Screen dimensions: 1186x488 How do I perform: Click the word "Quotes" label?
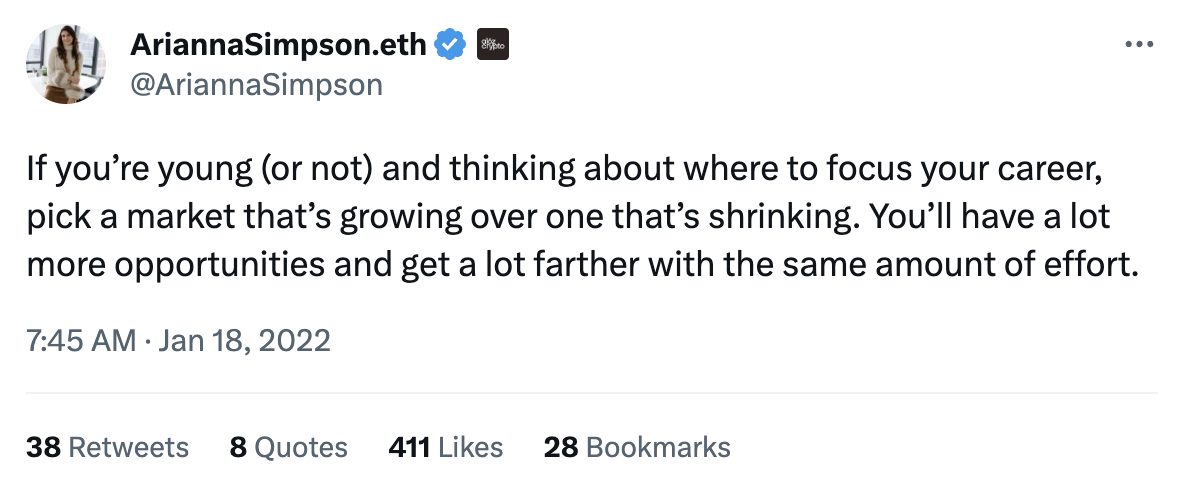[301, 447]
